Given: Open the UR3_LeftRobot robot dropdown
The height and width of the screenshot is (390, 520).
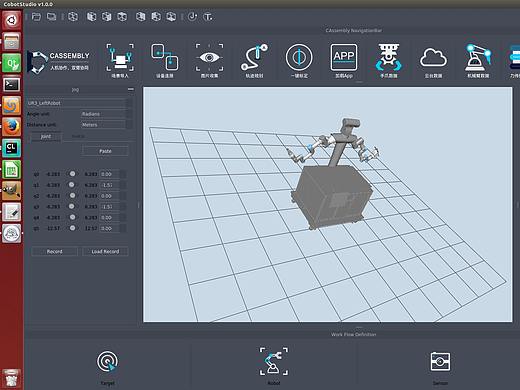Looking at the screenshot, I should click(x=80, y=103).
